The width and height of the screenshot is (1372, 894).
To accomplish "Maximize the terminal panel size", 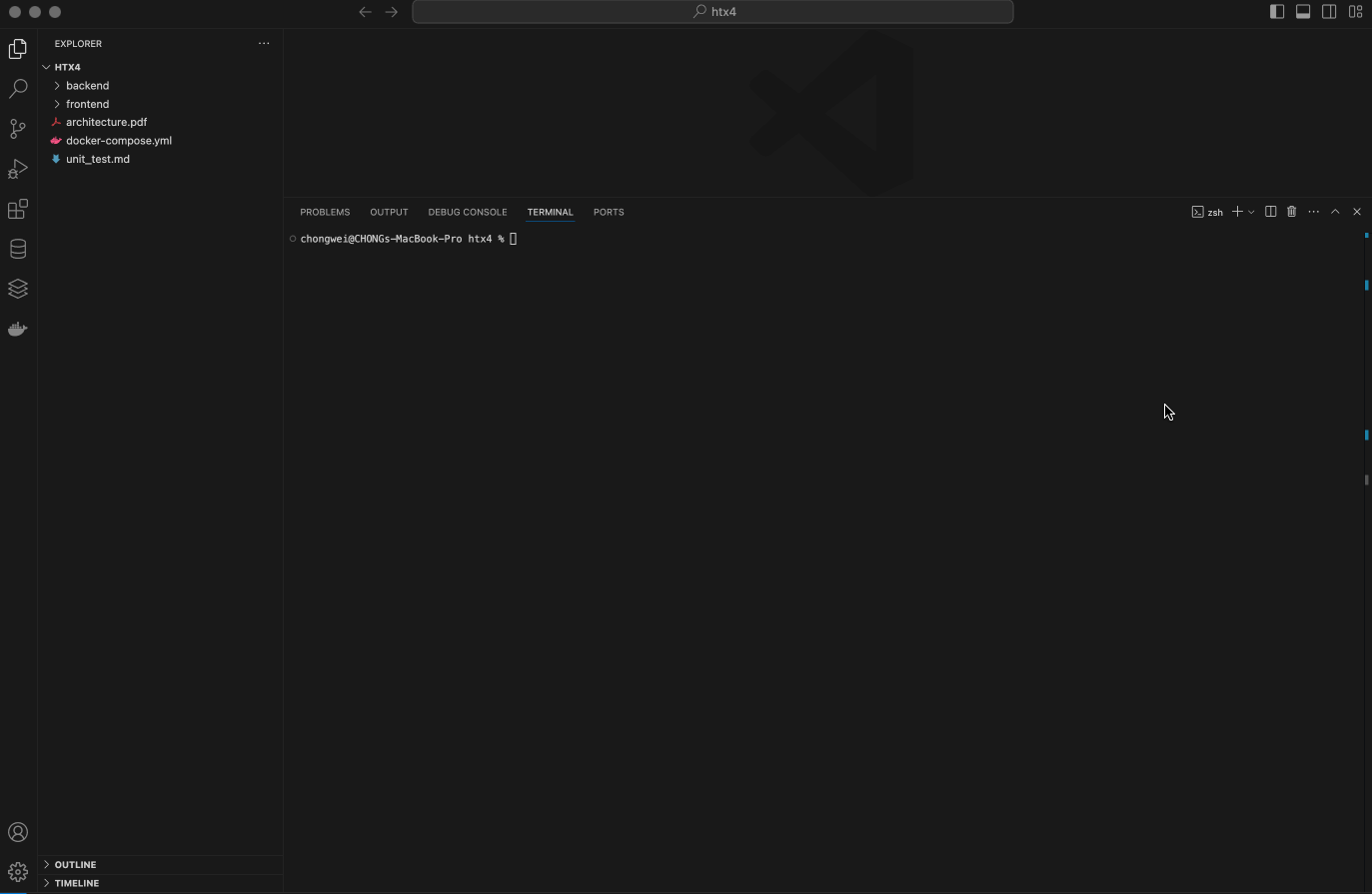I will (x=1335, y=212).
